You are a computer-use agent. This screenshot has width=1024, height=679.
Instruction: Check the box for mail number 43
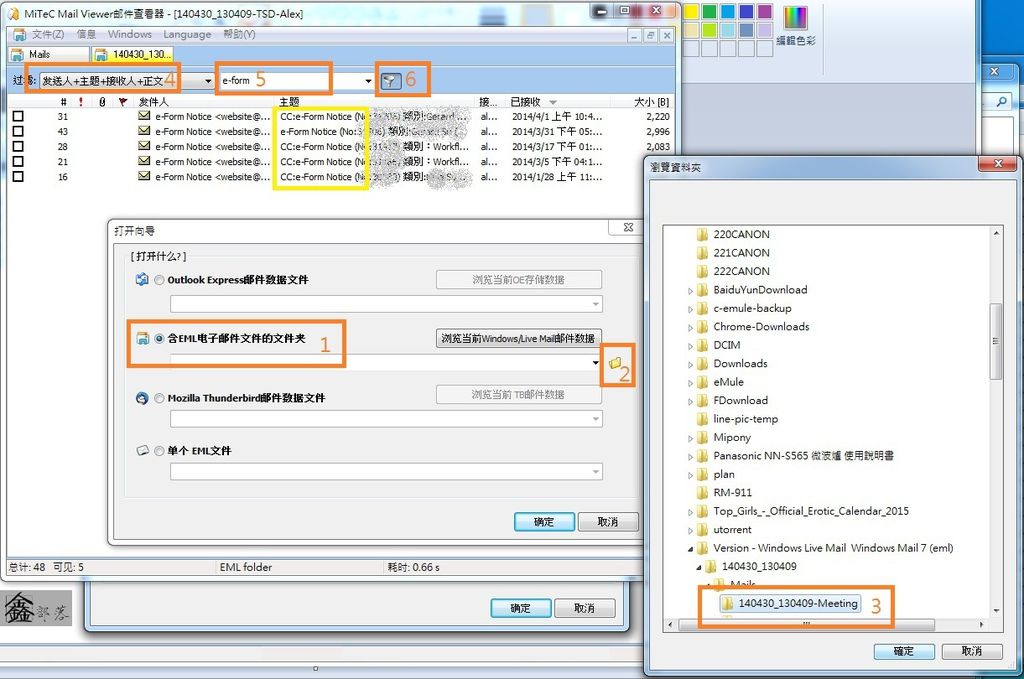[x=18, y=131]
